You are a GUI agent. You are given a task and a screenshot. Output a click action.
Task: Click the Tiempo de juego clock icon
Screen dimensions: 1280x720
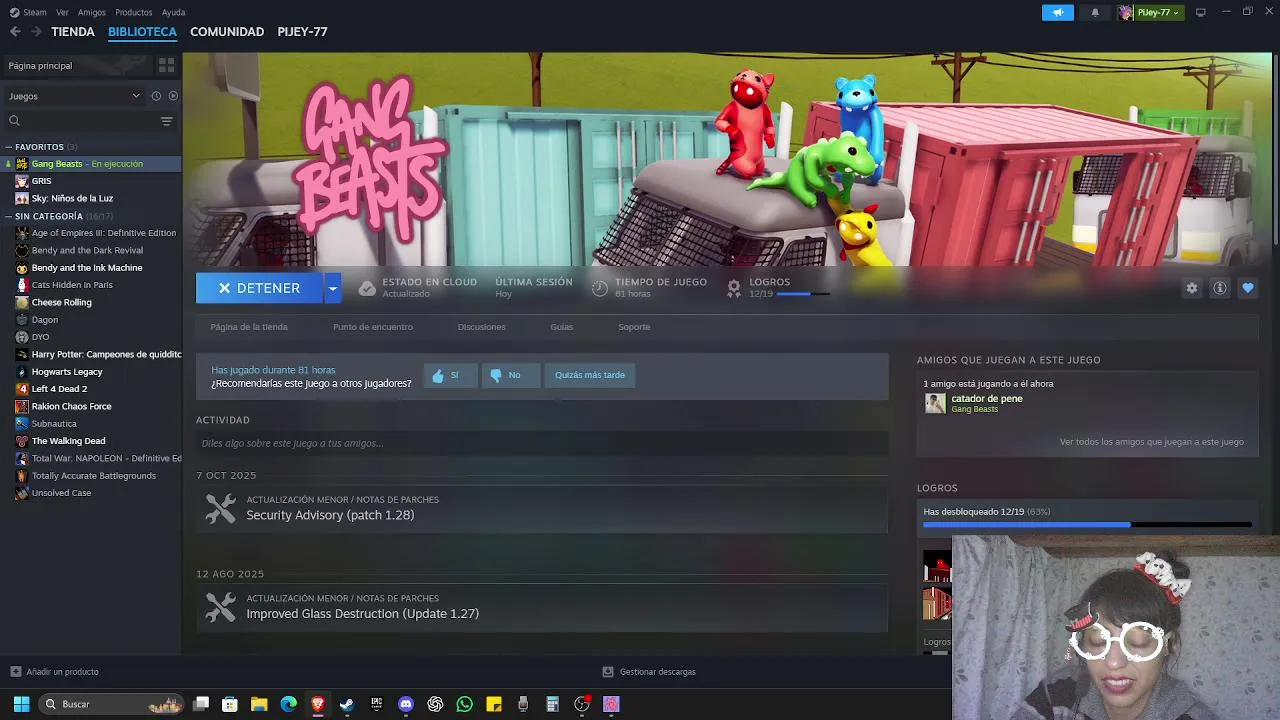[600, 288]
